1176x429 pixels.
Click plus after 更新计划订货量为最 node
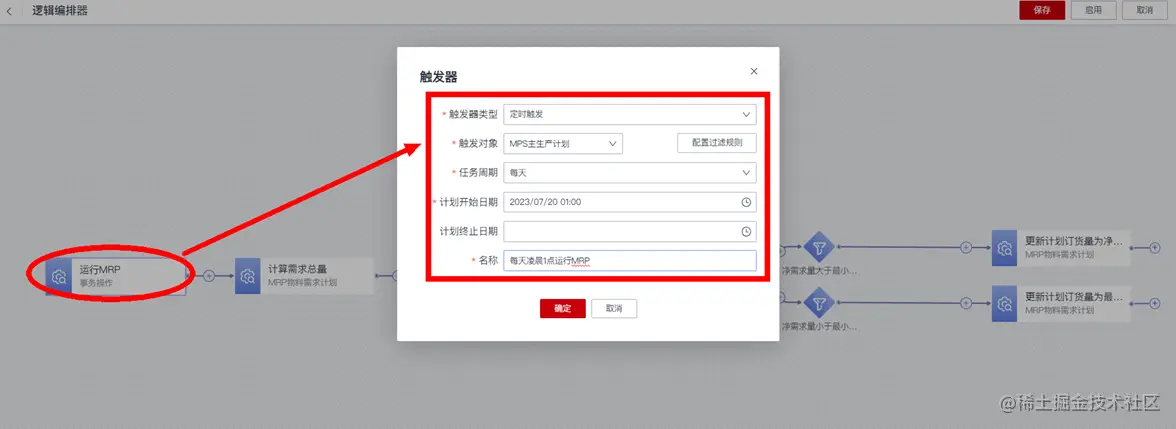pos(1155,303)
